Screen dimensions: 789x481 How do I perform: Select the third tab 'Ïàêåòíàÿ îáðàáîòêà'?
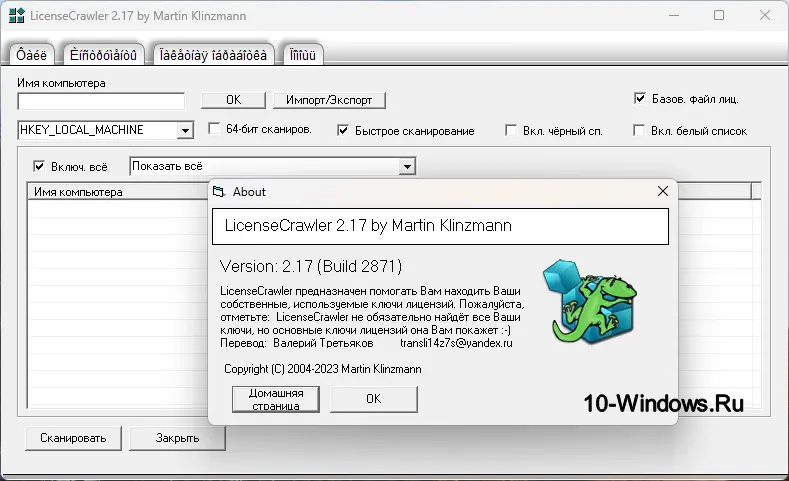[213, 54]
